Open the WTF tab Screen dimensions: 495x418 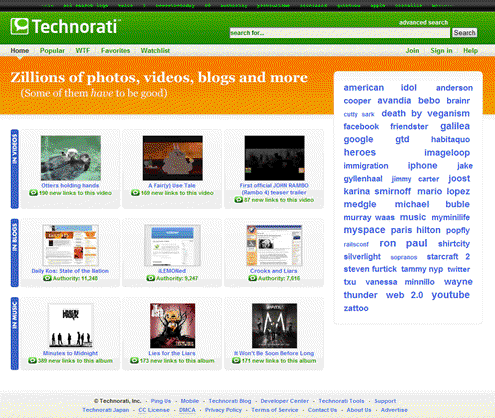coord(83,51)
